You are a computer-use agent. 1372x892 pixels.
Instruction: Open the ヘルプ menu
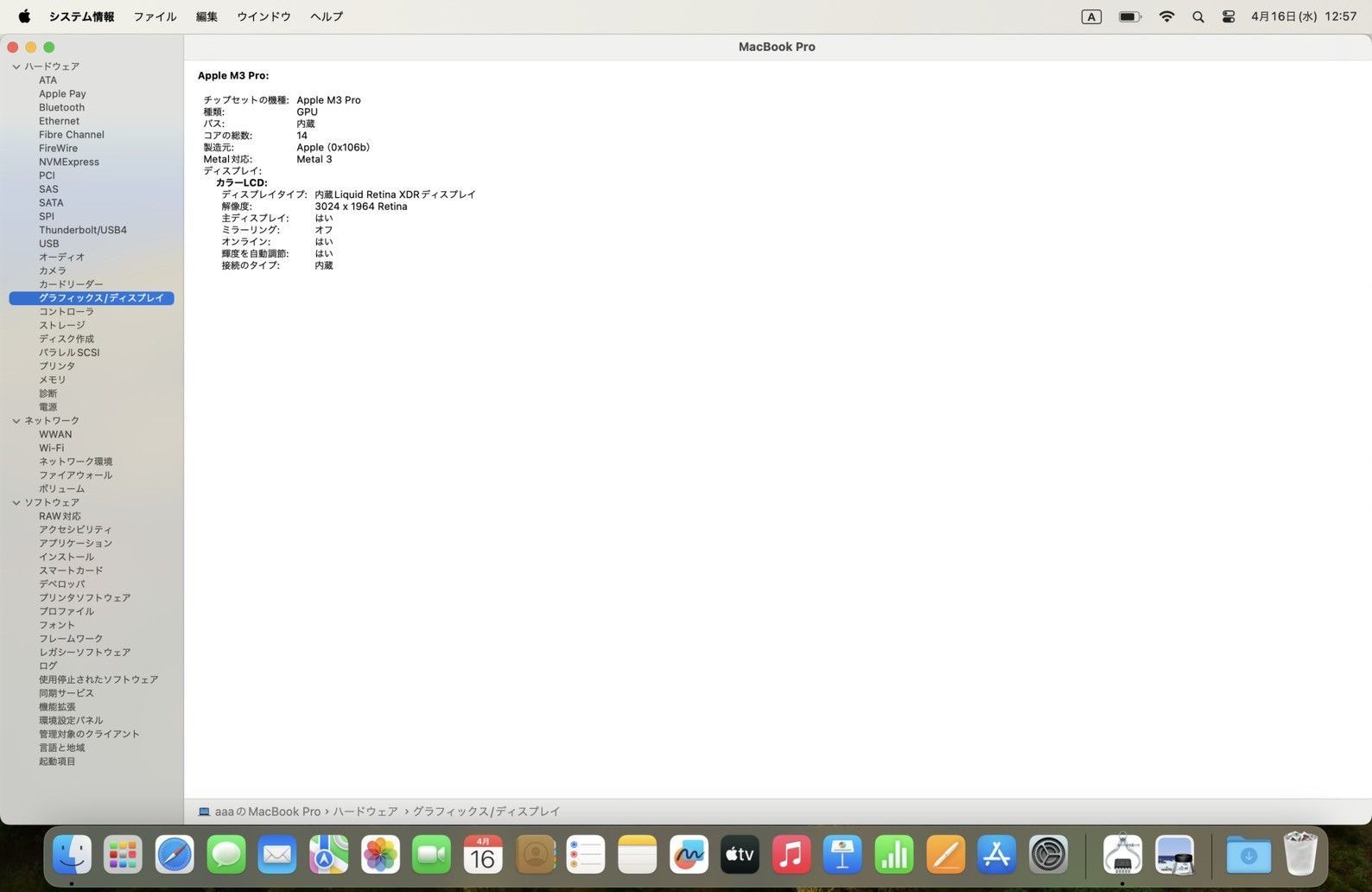click(x=327, y=16)
